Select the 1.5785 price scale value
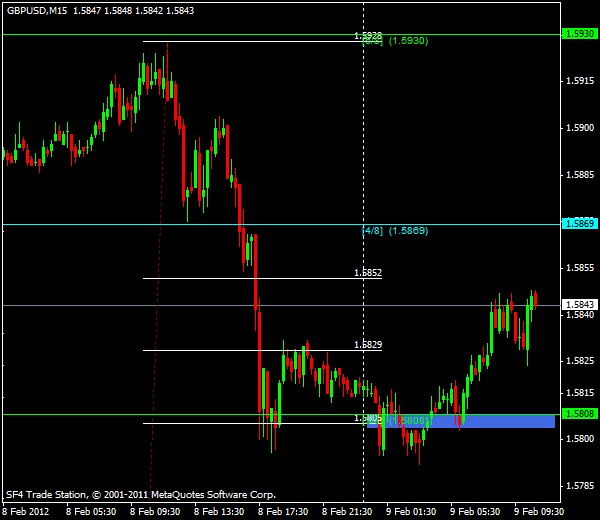The width and height of the screenshot is (600, 520). tap(580, 486)
